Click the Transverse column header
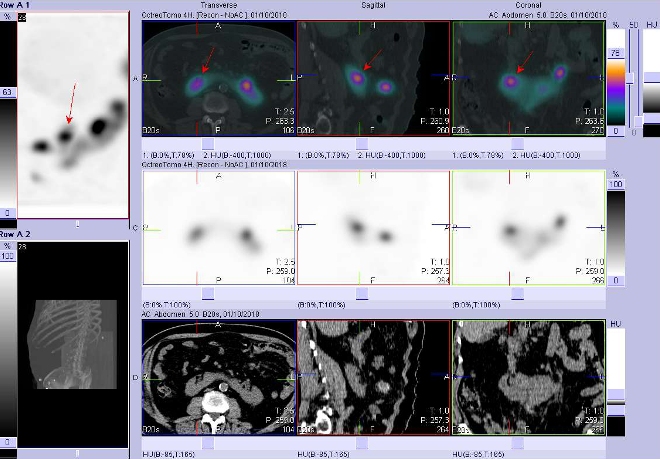660x459 pixels. coord(219,5)
